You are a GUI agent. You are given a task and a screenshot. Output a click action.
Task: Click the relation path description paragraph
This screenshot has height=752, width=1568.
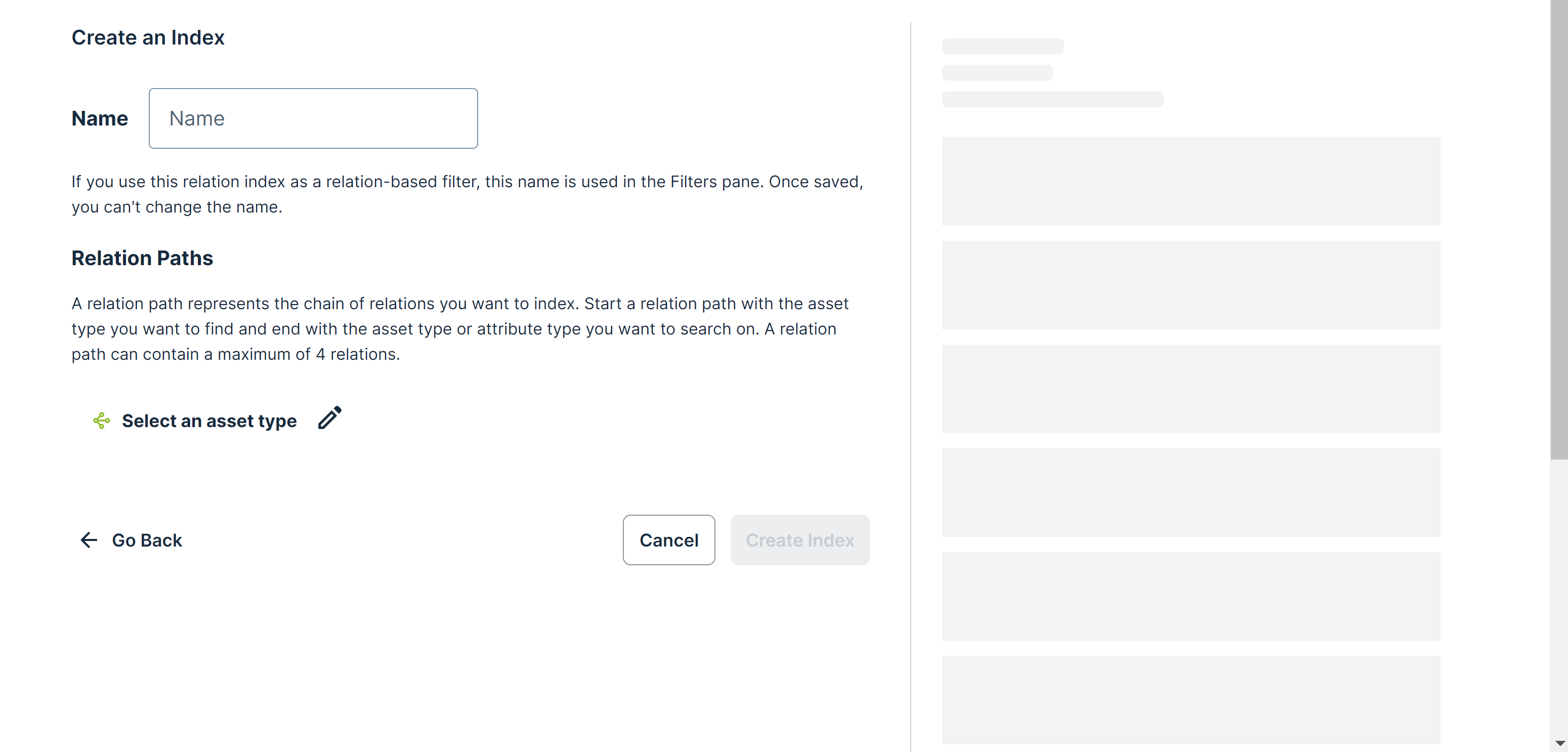(x=459, y=329)
